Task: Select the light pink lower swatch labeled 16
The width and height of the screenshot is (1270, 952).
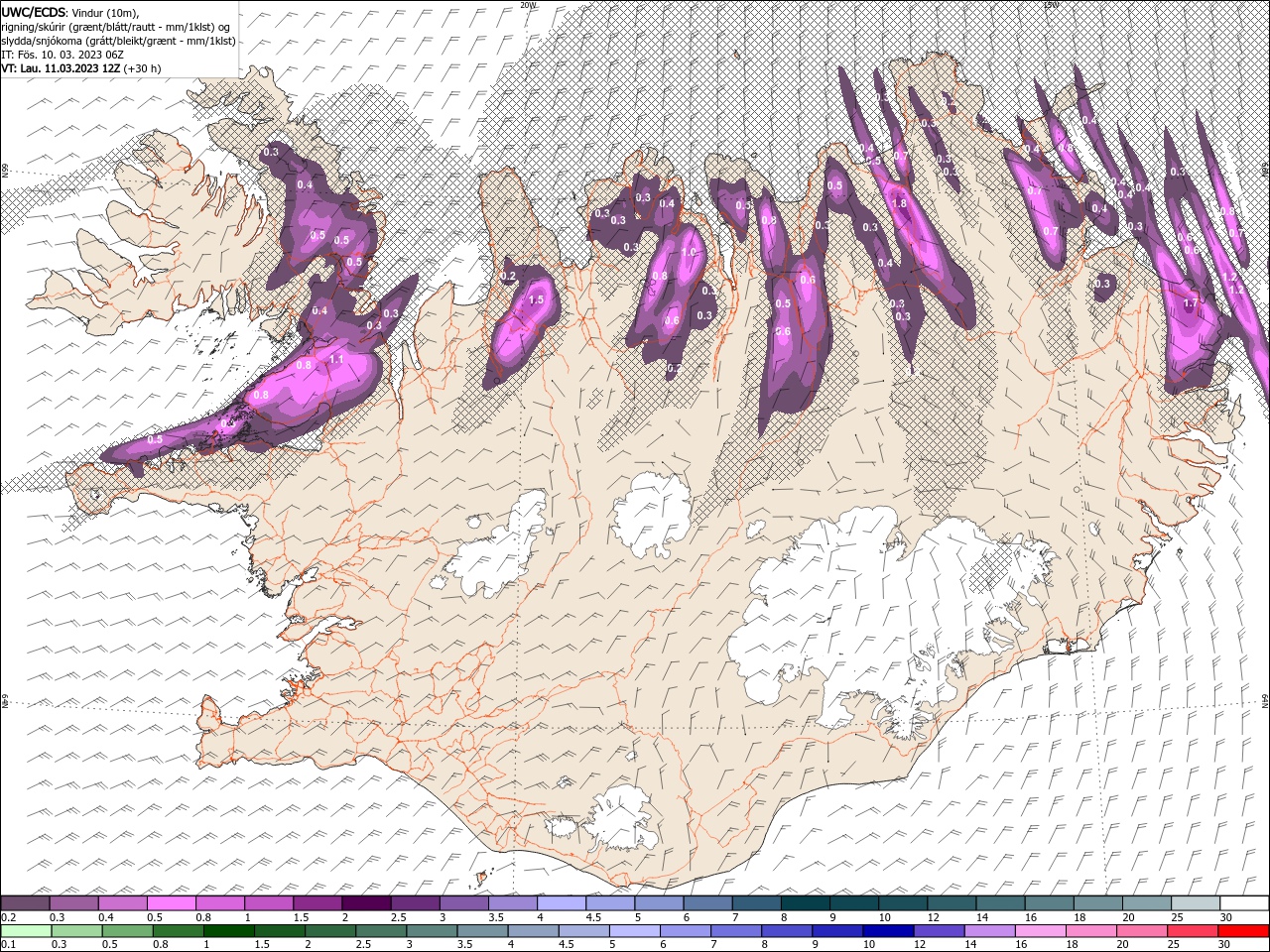Action: click(x=1040, y=931)
